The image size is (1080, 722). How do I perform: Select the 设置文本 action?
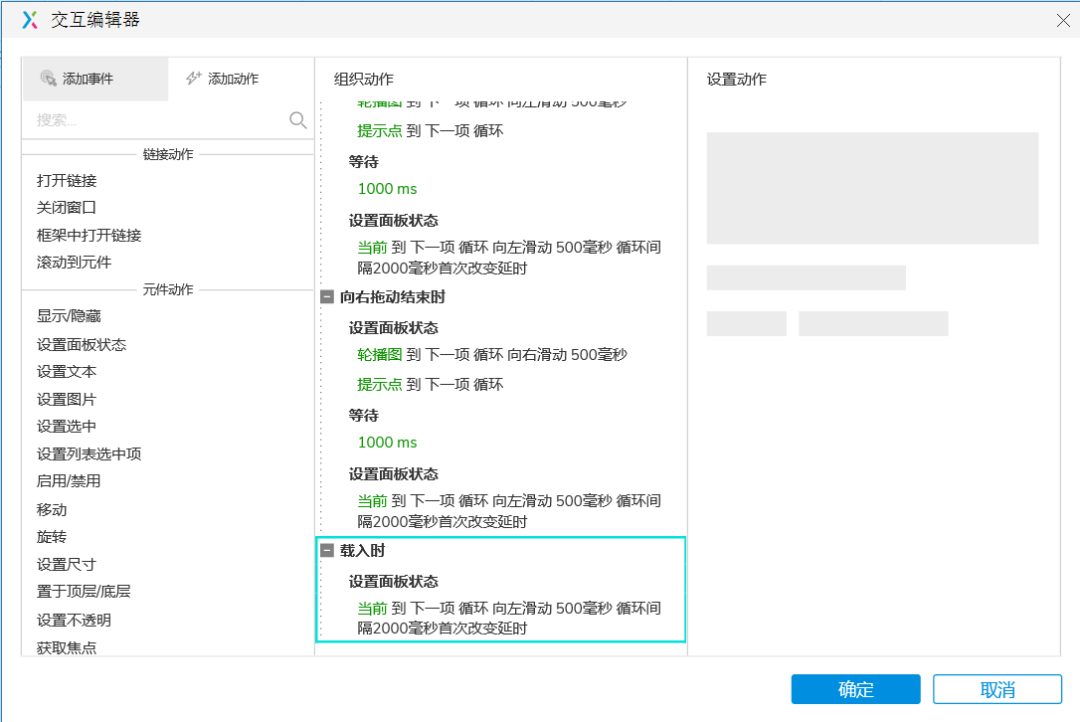point(67,371)
